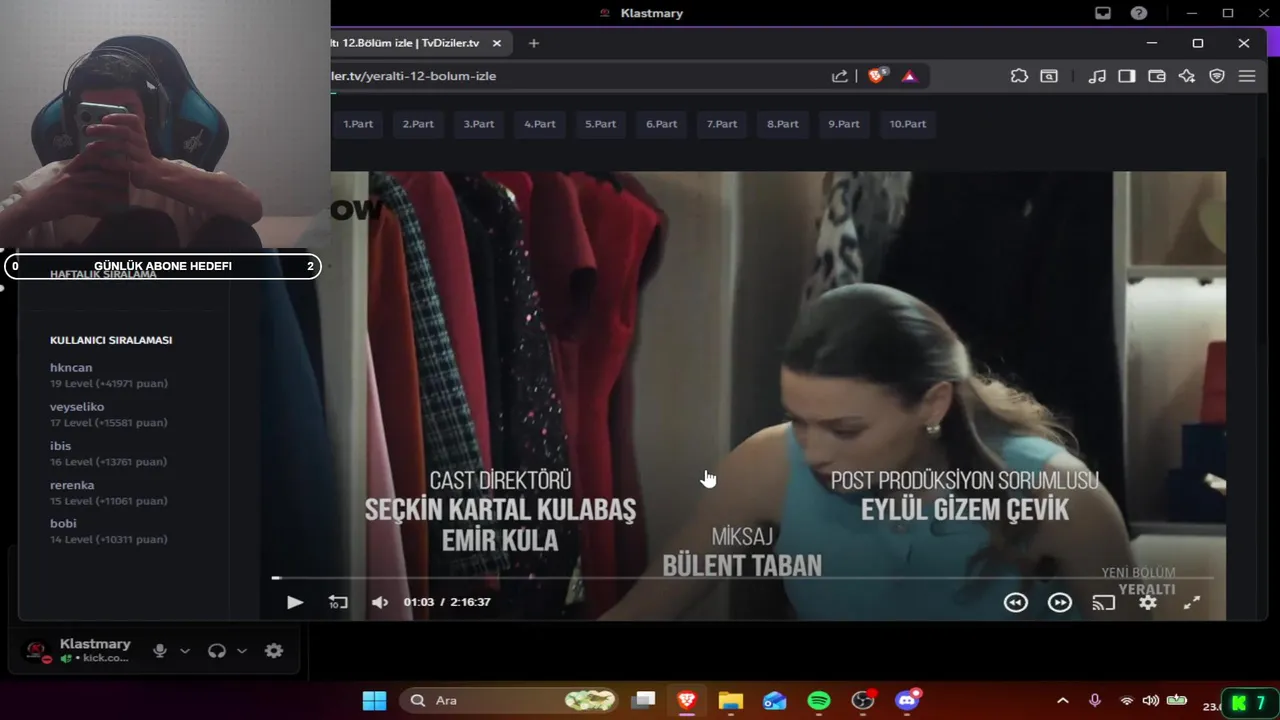Image resolution: width=1280 pixels, height=720 pixels.
Task: Select the 5.Part button
Action: click(x=601, y=124)
